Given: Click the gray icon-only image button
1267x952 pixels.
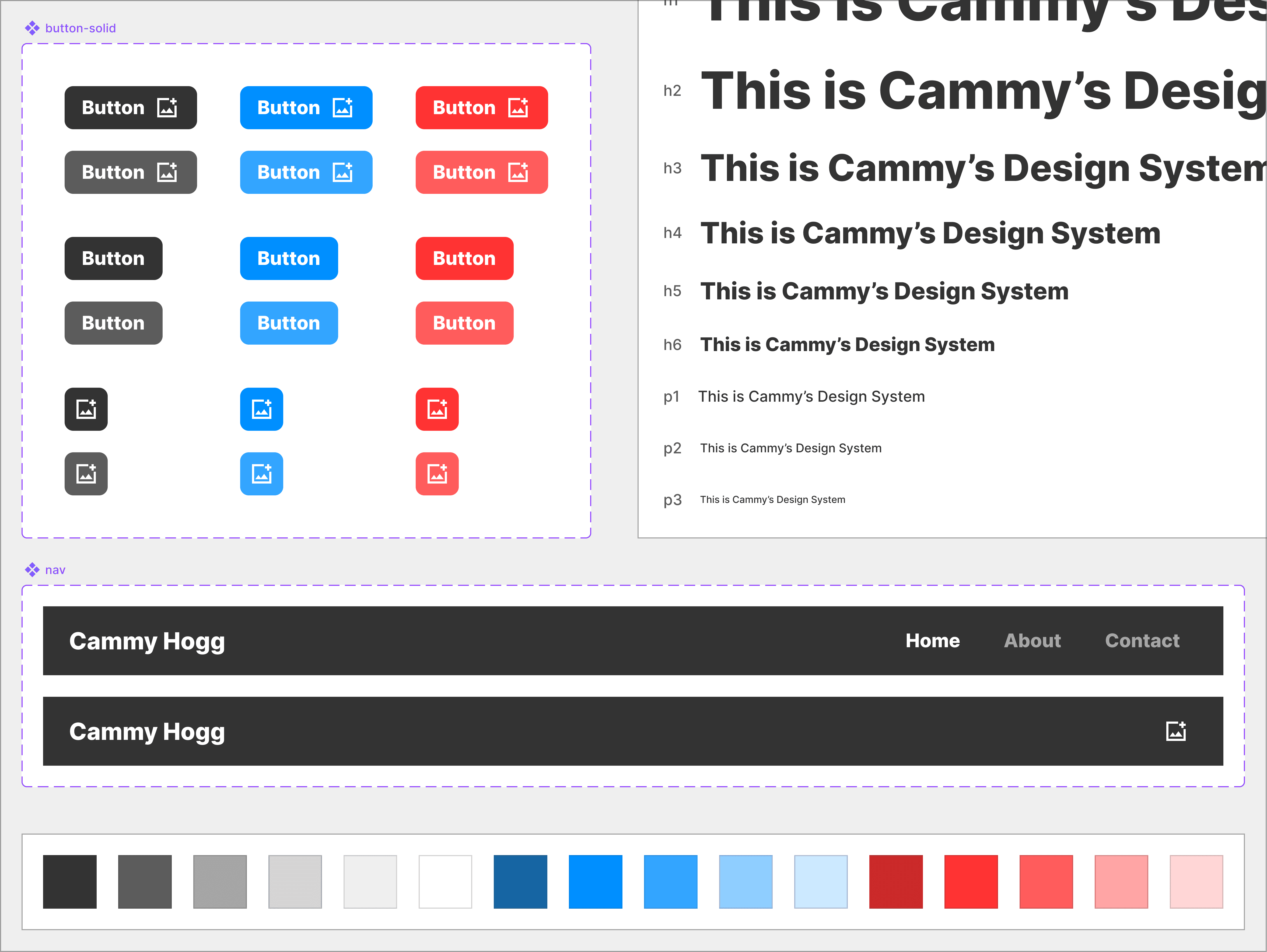Looking at the screenshot, I should coord(86,474).
